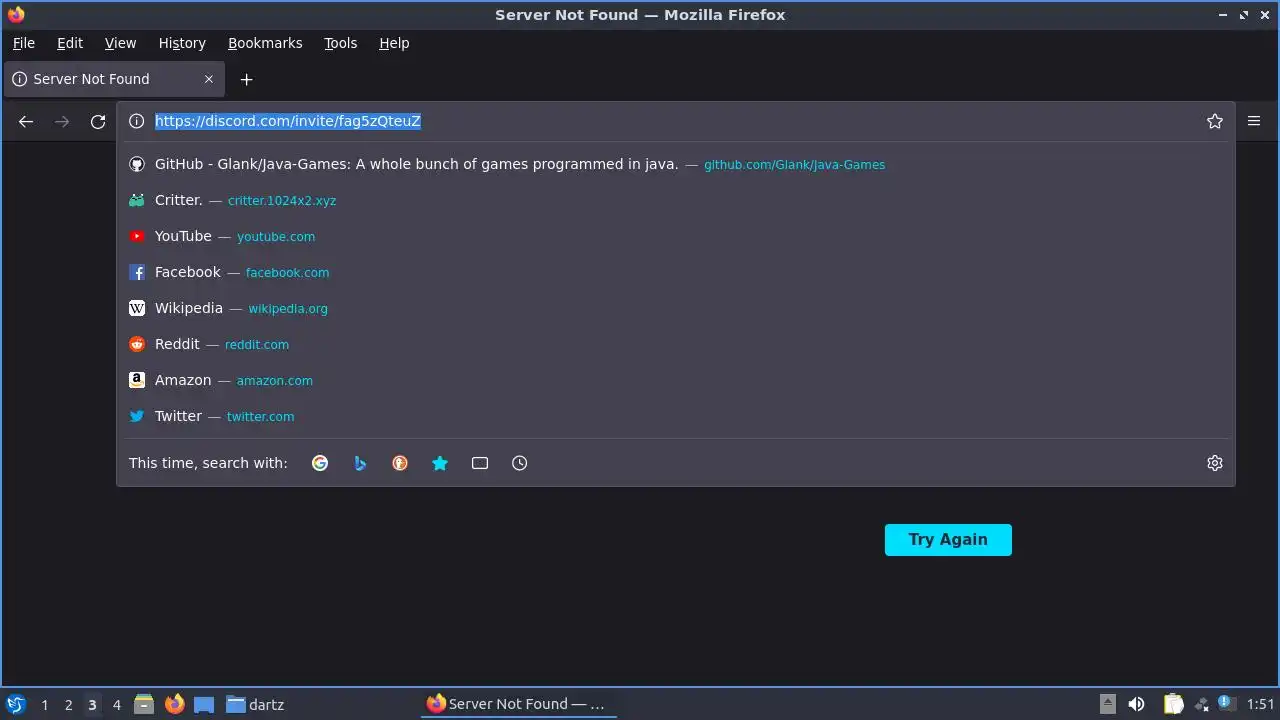
Task: Switch to workspace 1
Action: pos(44,705)
